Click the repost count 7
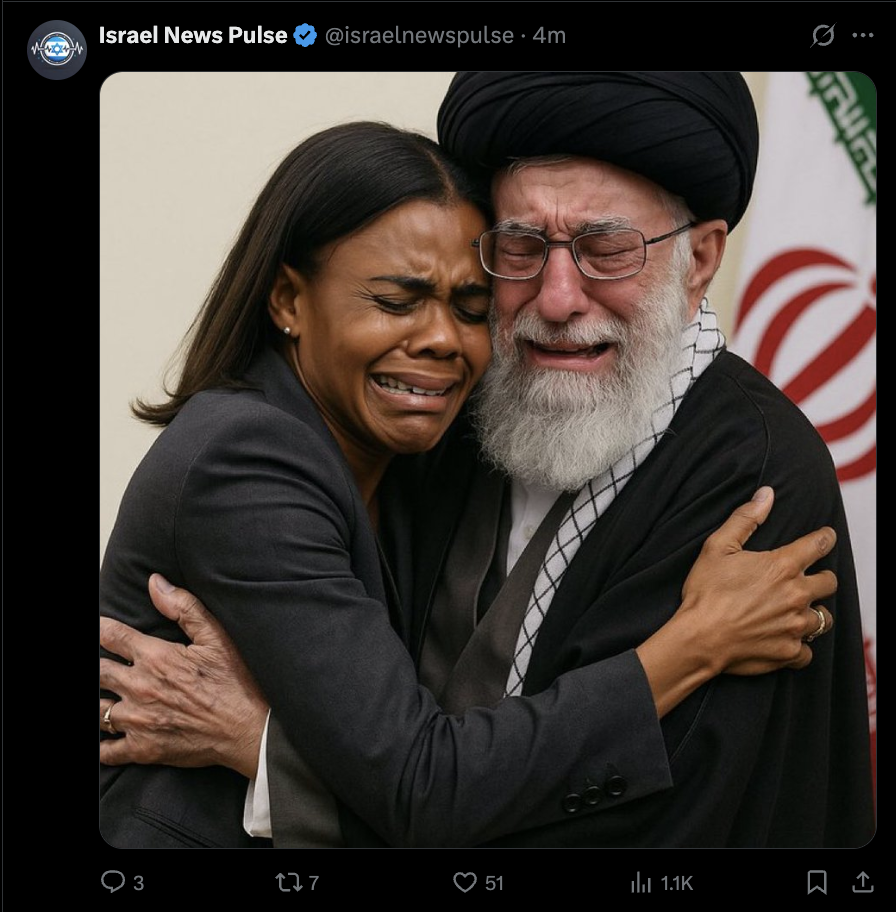 point(314,883)
